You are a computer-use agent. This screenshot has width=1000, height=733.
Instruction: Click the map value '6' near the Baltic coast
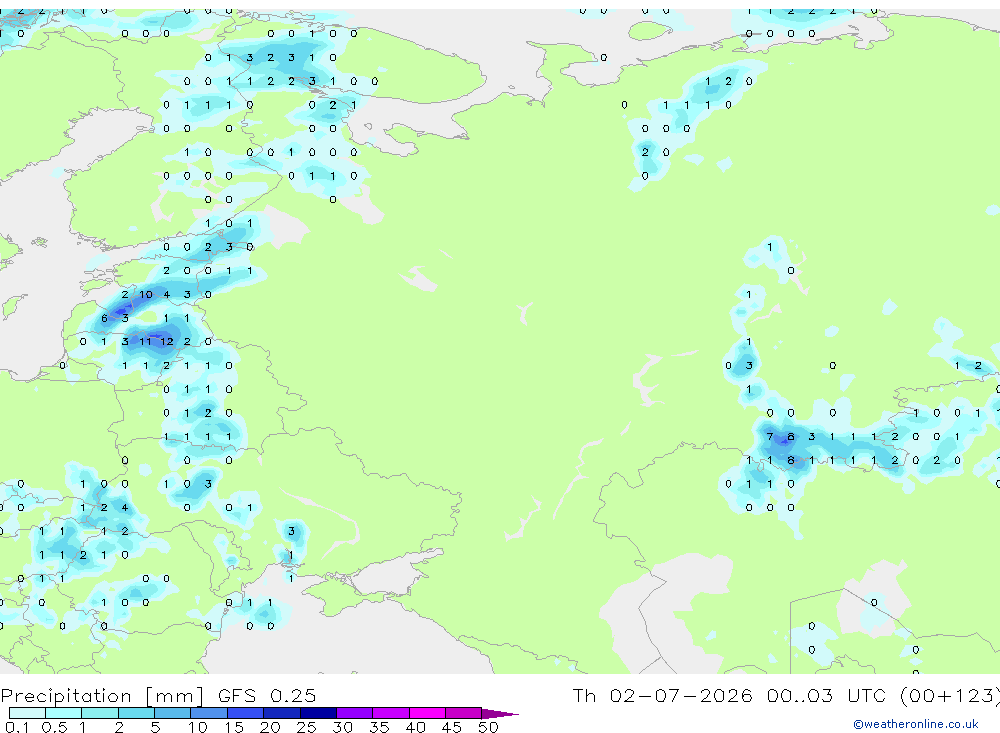(x=105, y=318)
